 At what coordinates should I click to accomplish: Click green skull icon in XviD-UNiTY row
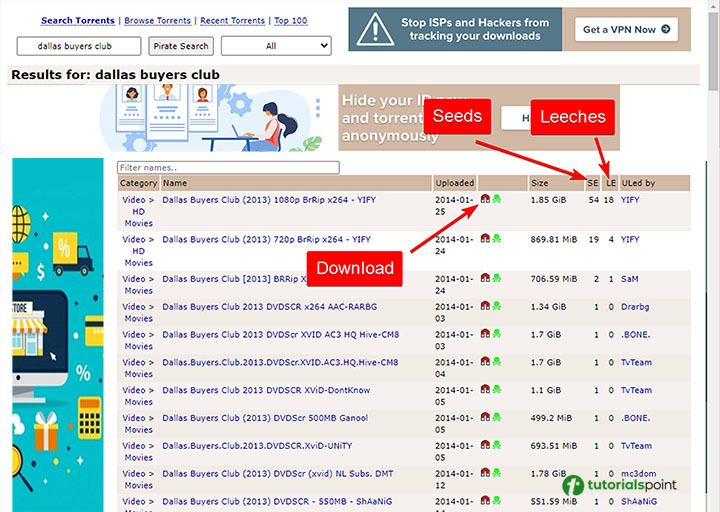[x=496, y=445]
